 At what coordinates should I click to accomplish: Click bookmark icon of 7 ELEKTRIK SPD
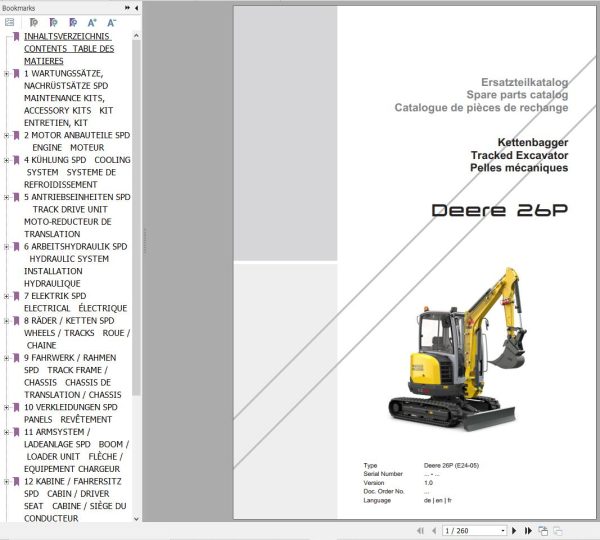click(x=16, y=296)
